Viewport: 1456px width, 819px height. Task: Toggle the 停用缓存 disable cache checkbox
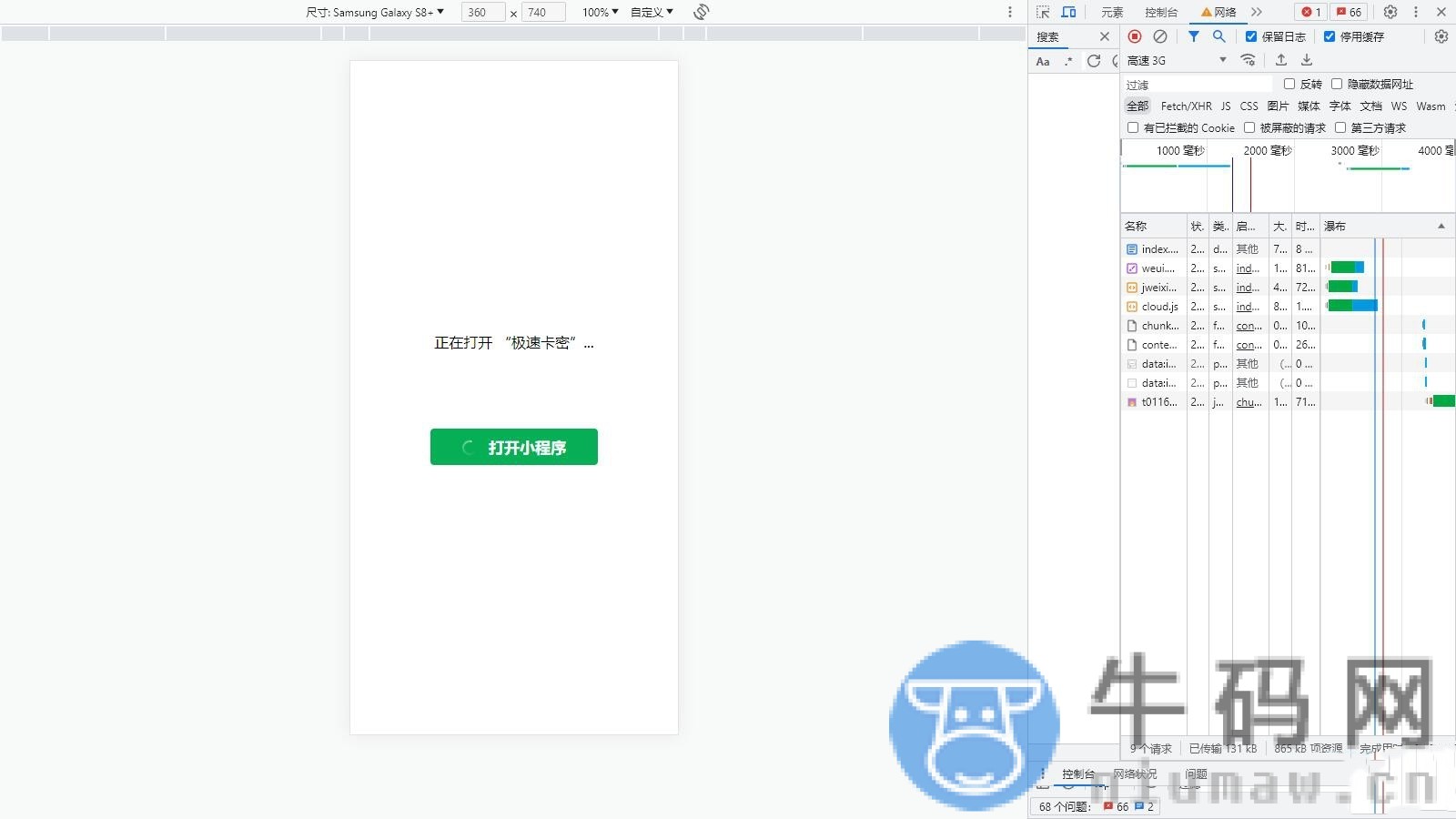(1330, 36)
